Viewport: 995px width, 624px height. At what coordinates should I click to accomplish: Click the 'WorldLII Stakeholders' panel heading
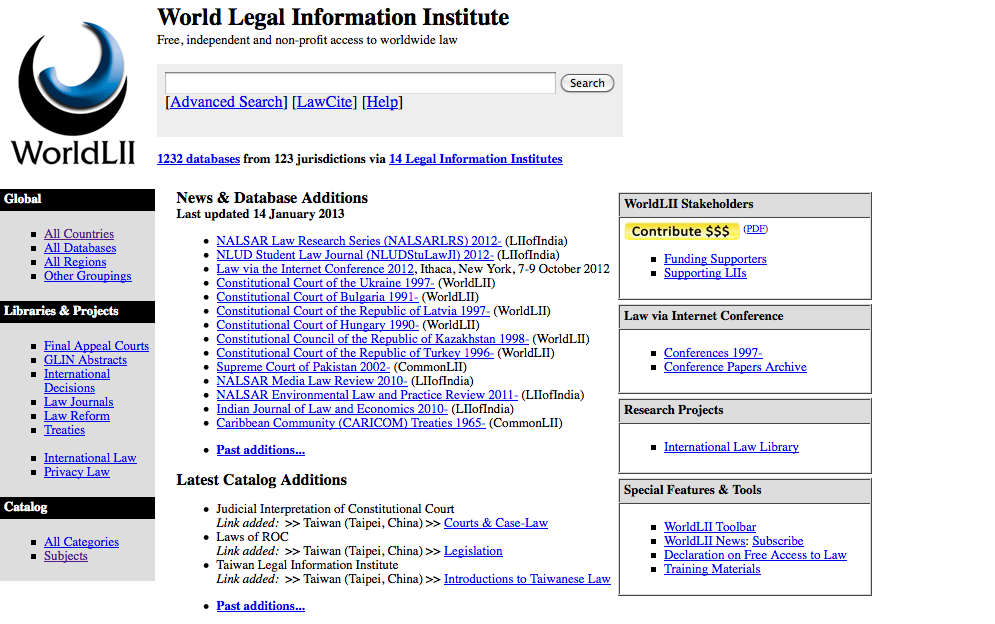point(689,204)
